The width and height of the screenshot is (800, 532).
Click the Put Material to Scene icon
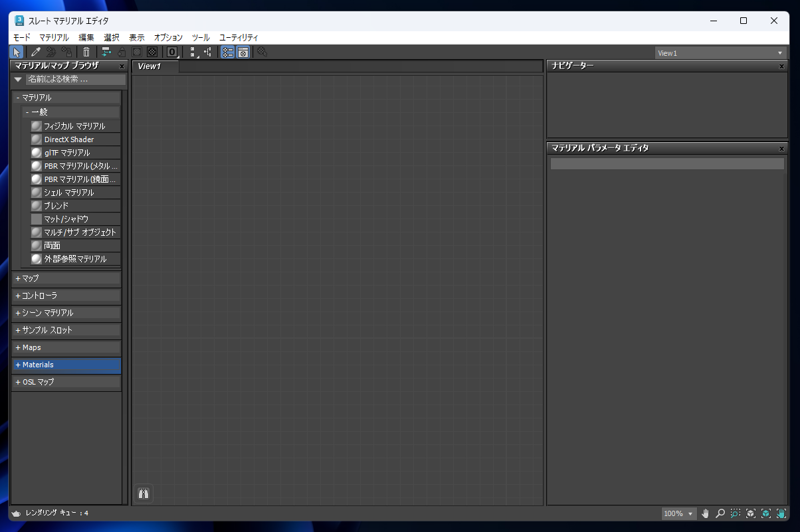(51, 52)
